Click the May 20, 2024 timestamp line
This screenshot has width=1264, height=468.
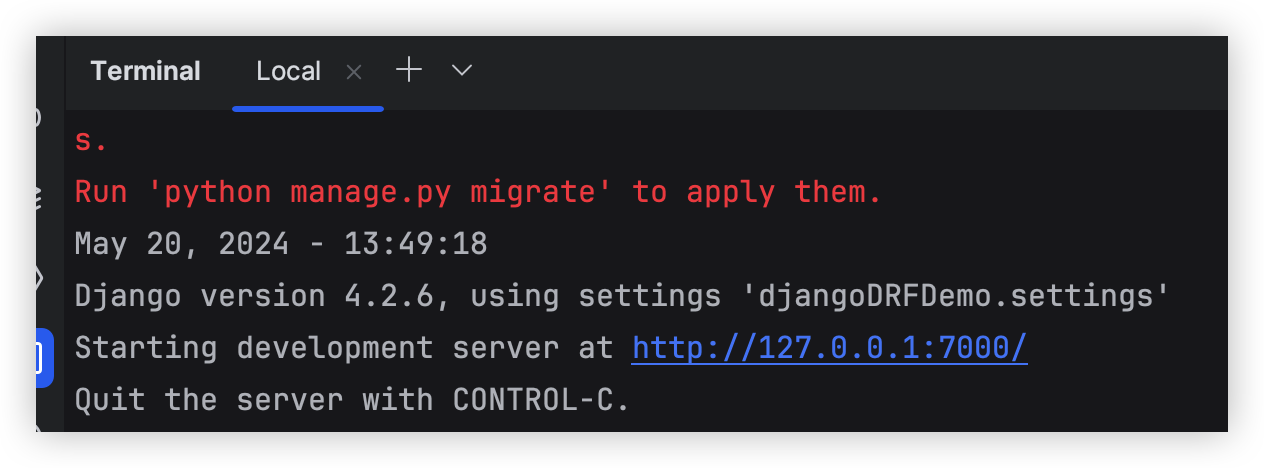pyautogui.click(x=281, y=244)
